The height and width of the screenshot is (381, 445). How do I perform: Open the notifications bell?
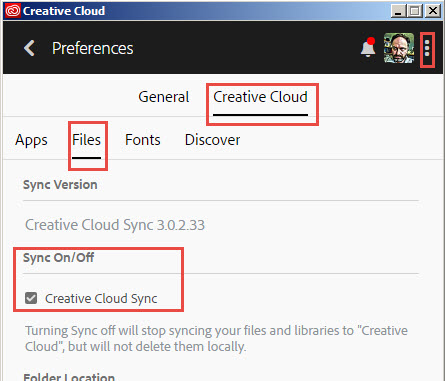pyautogui.click(x=368, y=48)
